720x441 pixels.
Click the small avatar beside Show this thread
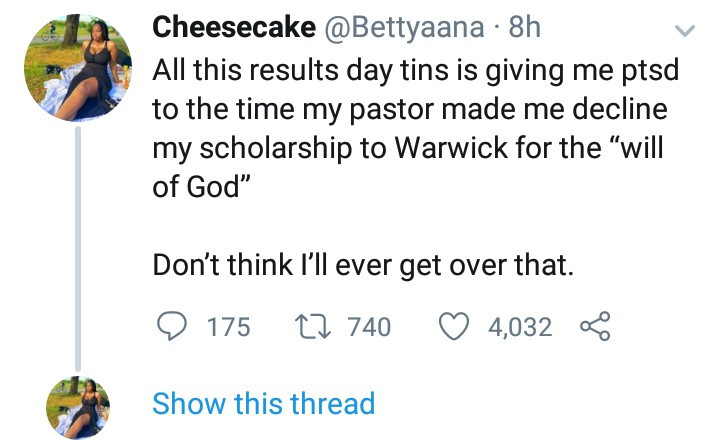point(79,404)
